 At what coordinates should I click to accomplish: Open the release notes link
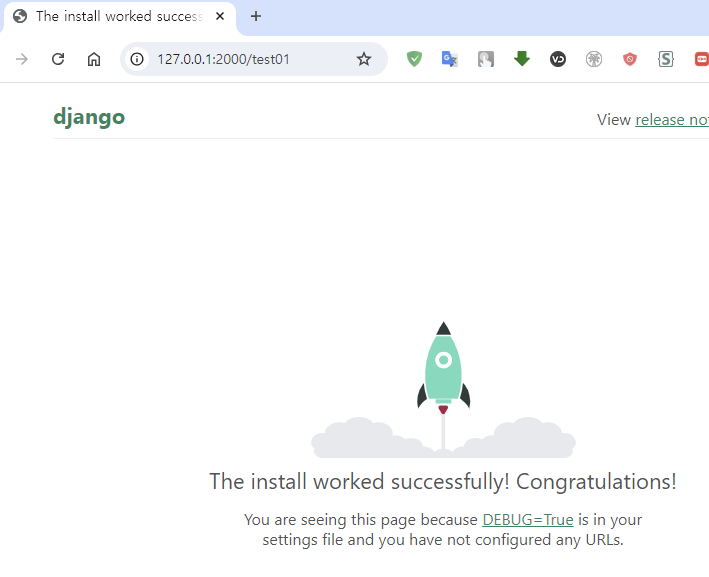pyautogui.click(x=672, y=120)
